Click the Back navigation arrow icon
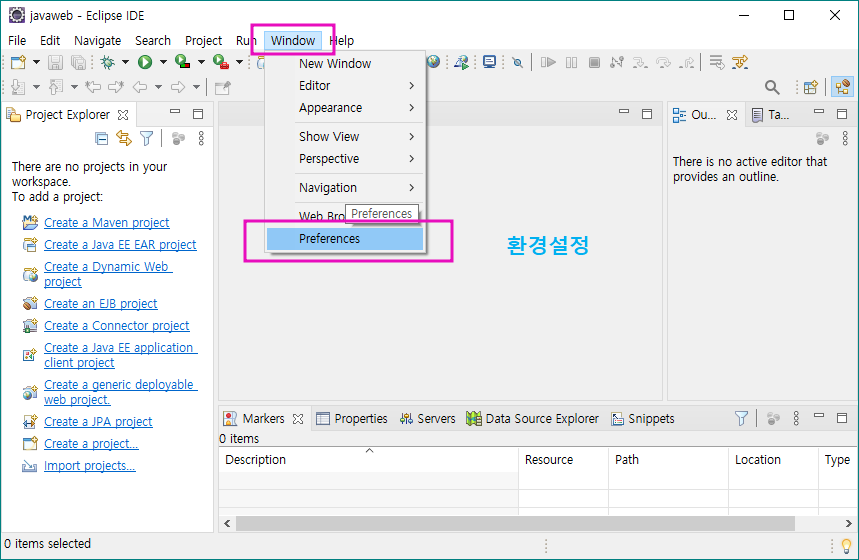 tap(140, 87)
